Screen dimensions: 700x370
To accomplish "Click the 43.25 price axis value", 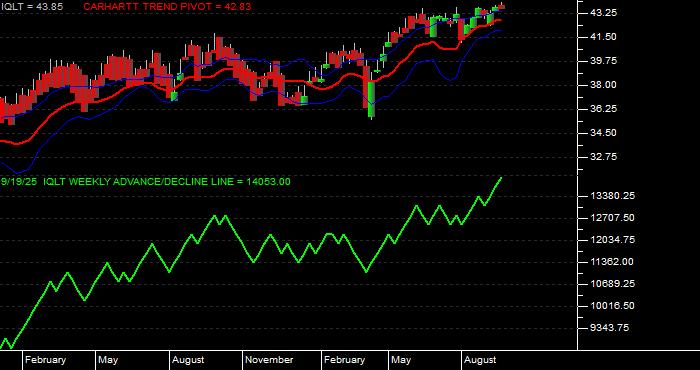I will pyautogui.click(x=603, y=13).
